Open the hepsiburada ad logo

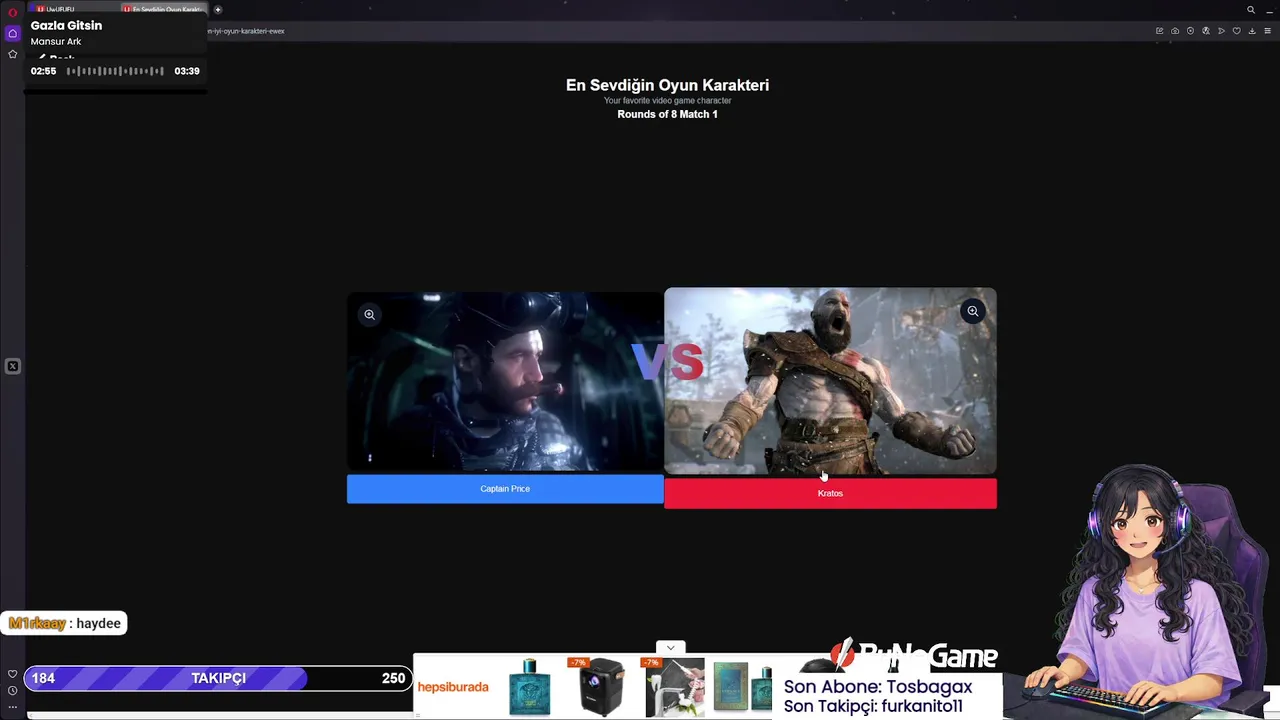tap(453, 687)
